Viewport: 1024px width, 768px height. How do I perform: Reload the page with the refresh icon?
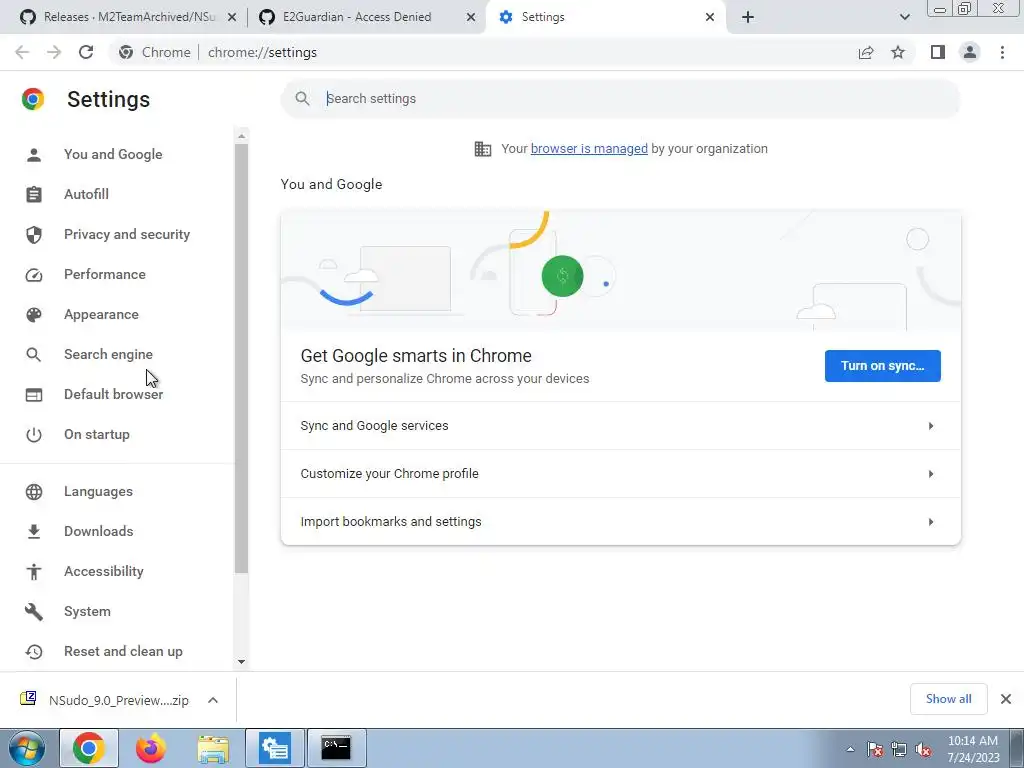click(x=86, y=52)
